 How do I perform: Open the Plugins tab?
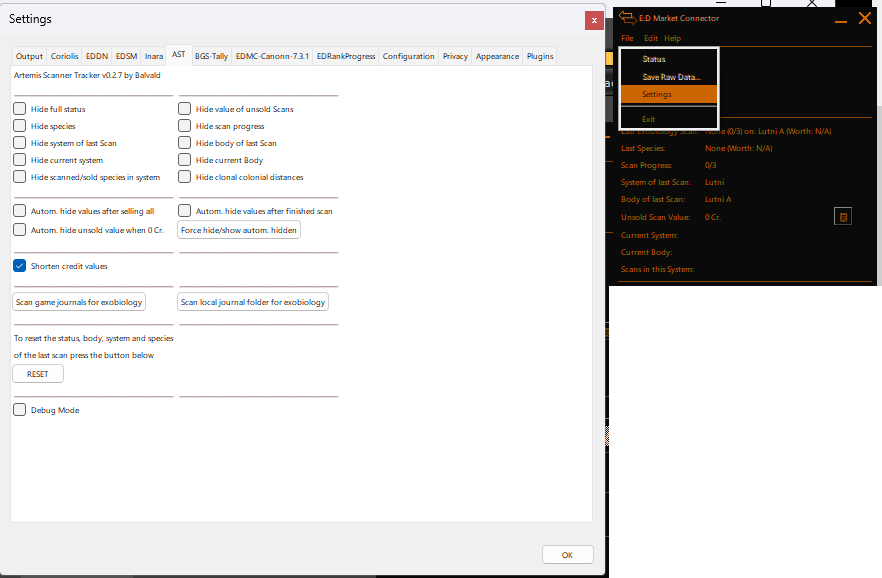(x=540, y=56)
